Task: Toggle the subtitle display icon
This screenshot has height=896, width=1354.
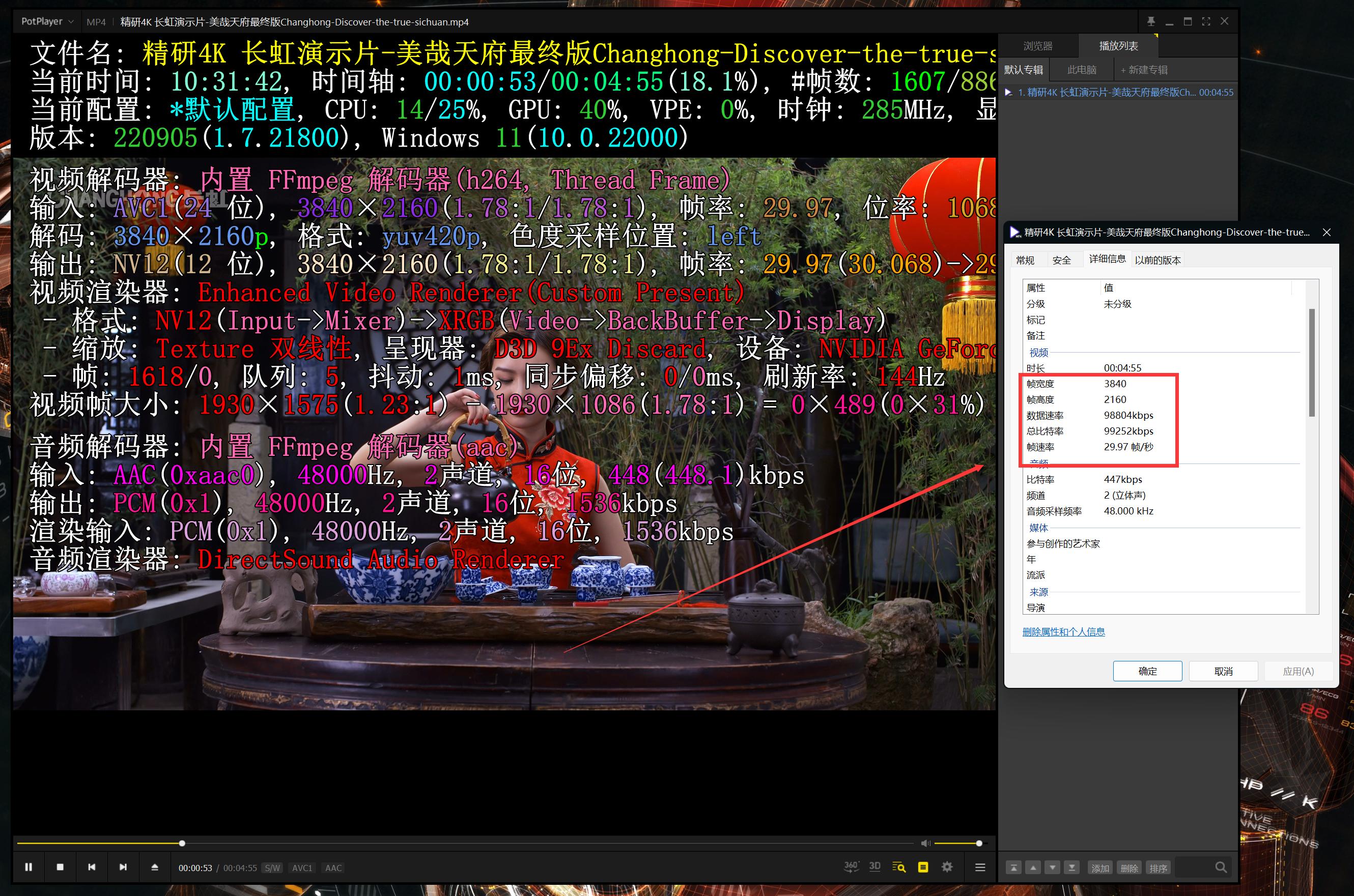Action: pyautogui.click(x=923, y=866)
